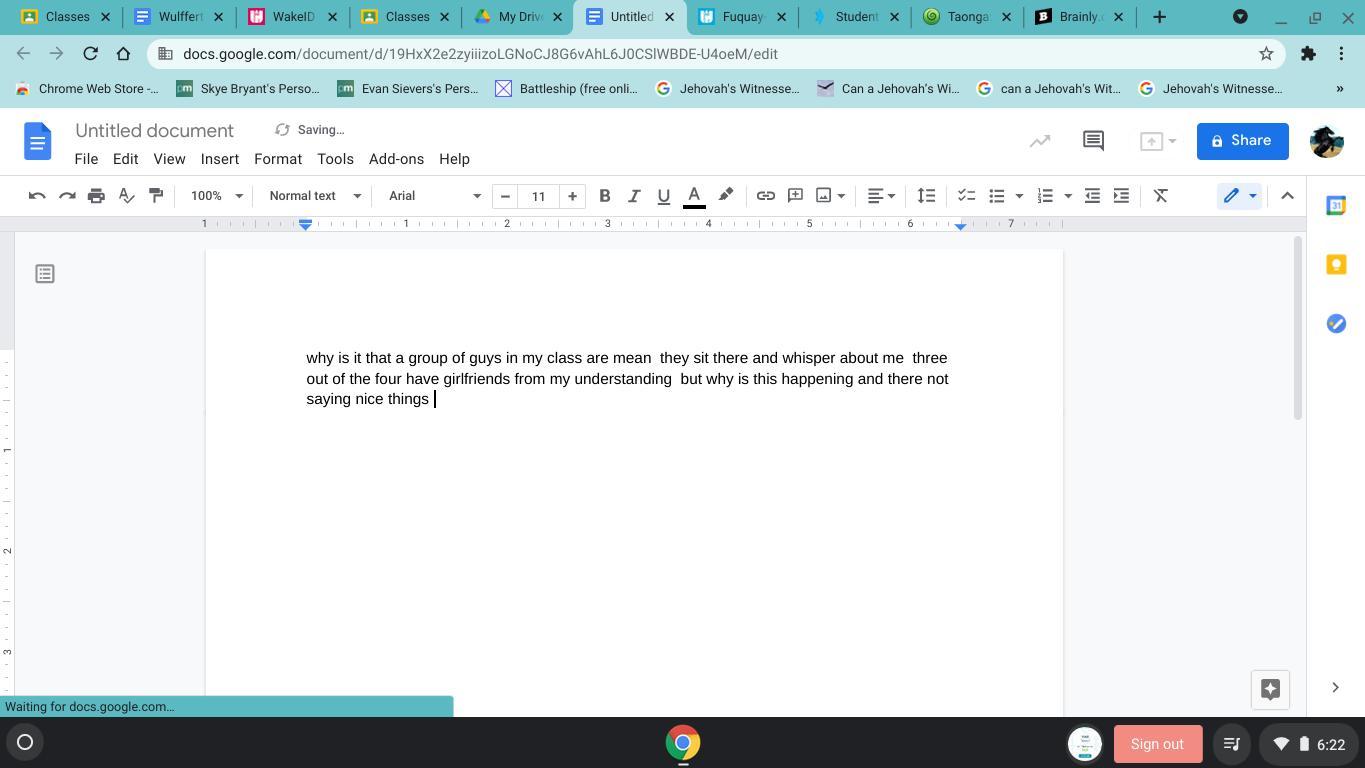
Task: Open the File menu
Action: point(86,159)
